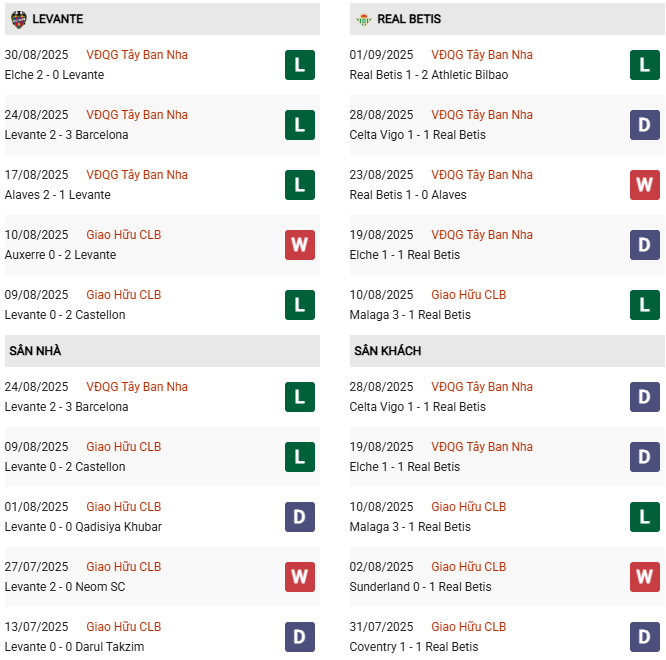Click the W badge for Auxerre 0-2 Levante

pyautogui.click(x=300, y=245)
